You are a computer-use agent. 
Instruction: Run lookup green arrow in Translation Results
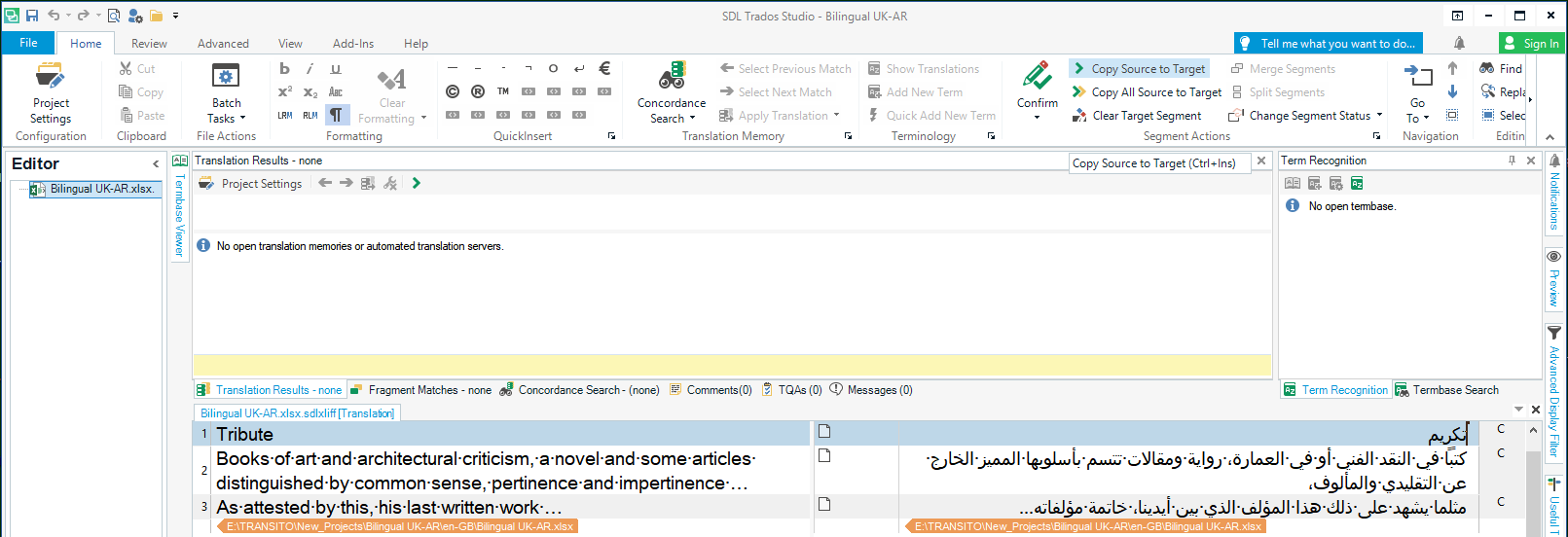[417, 183]
